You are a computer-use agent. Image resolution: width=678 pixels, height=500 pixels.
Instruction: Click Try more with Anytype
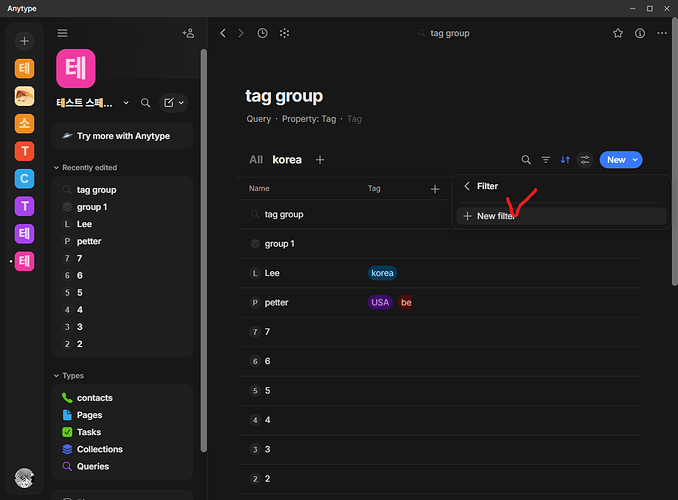pos(122,136)
